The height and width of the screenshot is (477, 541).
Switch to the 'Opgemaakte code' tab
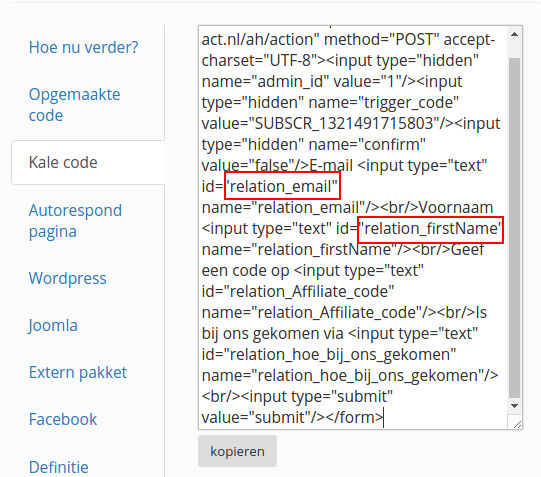75,105
